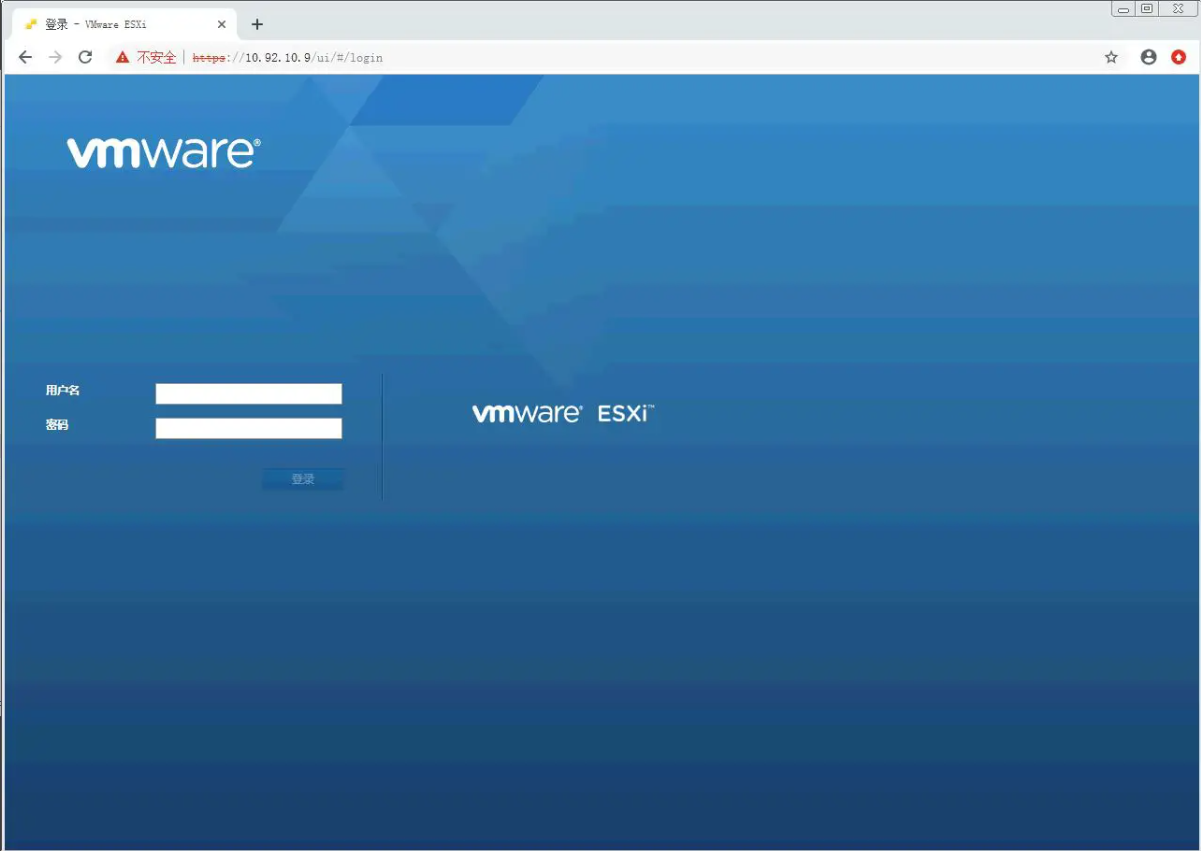Go back with the browser back arrow
The image size is (1201, 851).
[26, 57]
